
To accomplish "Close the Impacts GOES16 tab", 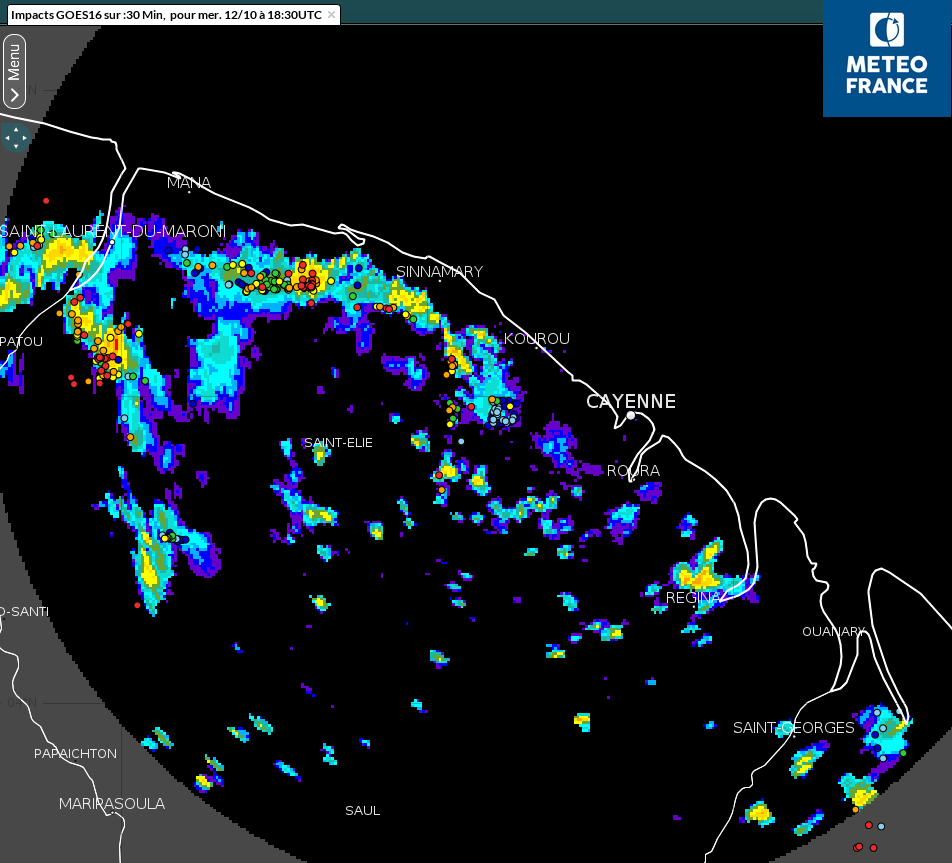I will pos(332,15).
